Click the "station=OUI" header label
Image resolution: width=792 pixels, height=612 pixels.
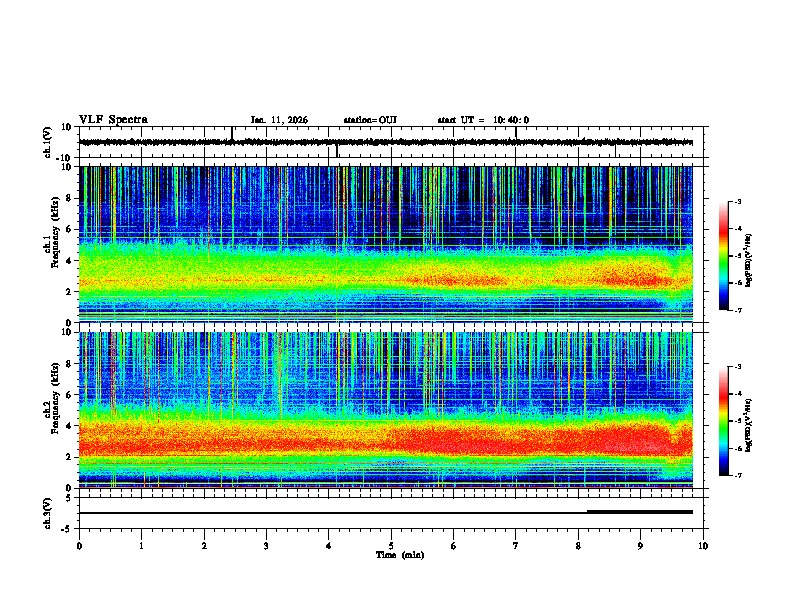370,120
